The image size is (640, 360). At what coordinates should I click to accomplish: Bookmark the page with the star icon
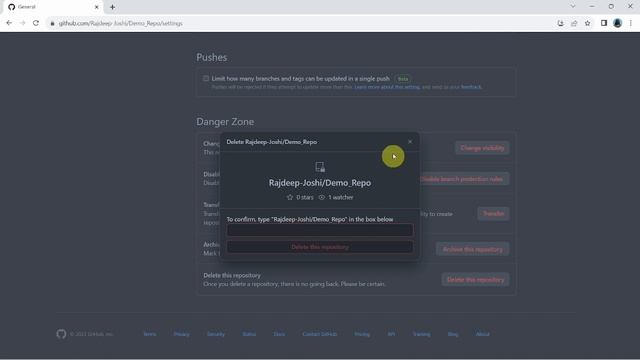point(587,23)
